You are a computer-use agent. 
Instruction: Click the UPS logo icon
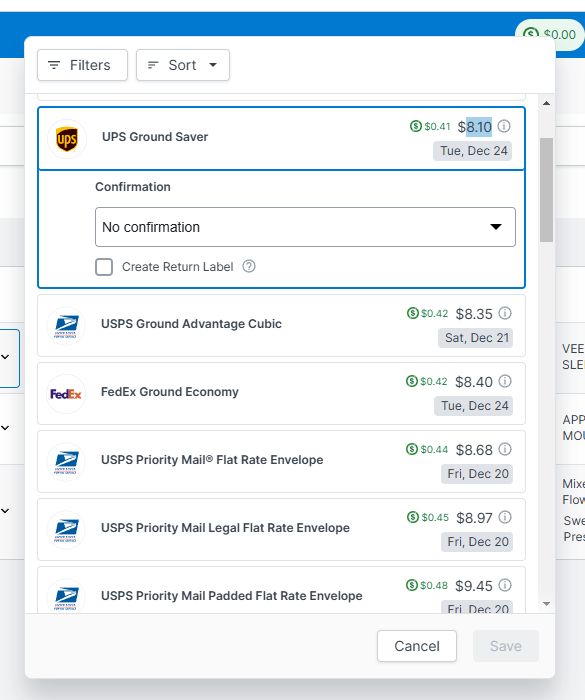pyautogui.click(x=67, y=139)
